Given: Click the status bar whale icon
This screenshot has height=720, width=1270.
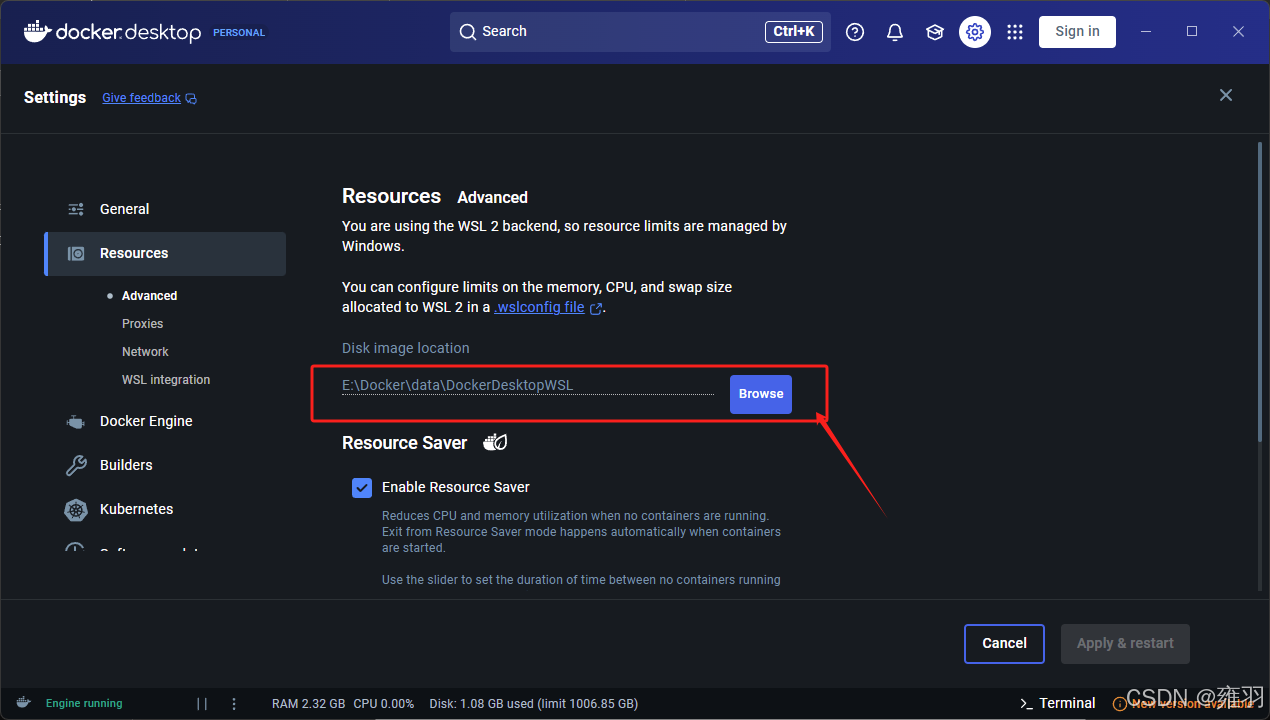Looking at the screenshot, I should tap(23, 703).
